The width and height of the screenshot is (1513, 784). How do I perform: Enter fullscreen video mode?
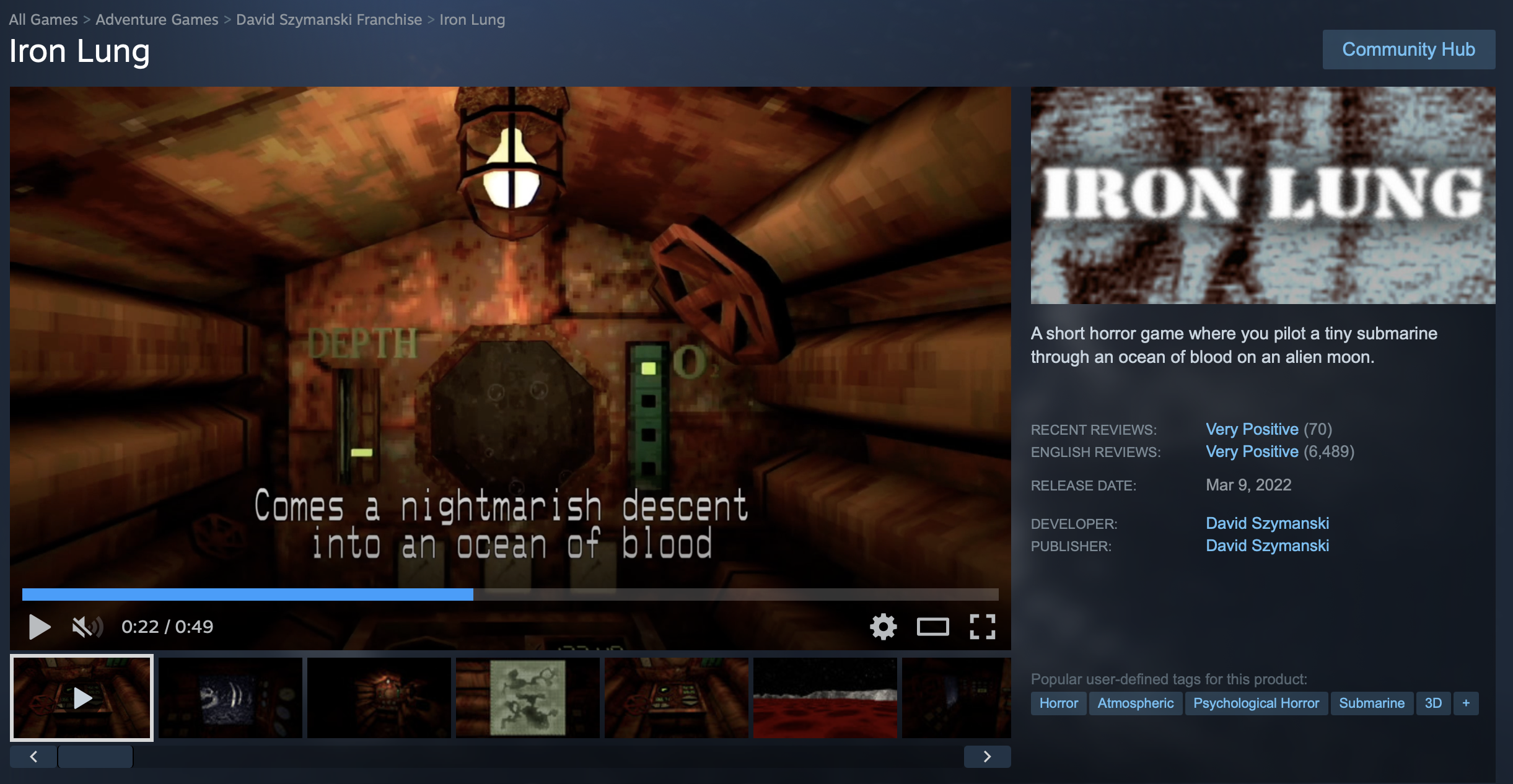pyautogui.click(x=982, y=627)
